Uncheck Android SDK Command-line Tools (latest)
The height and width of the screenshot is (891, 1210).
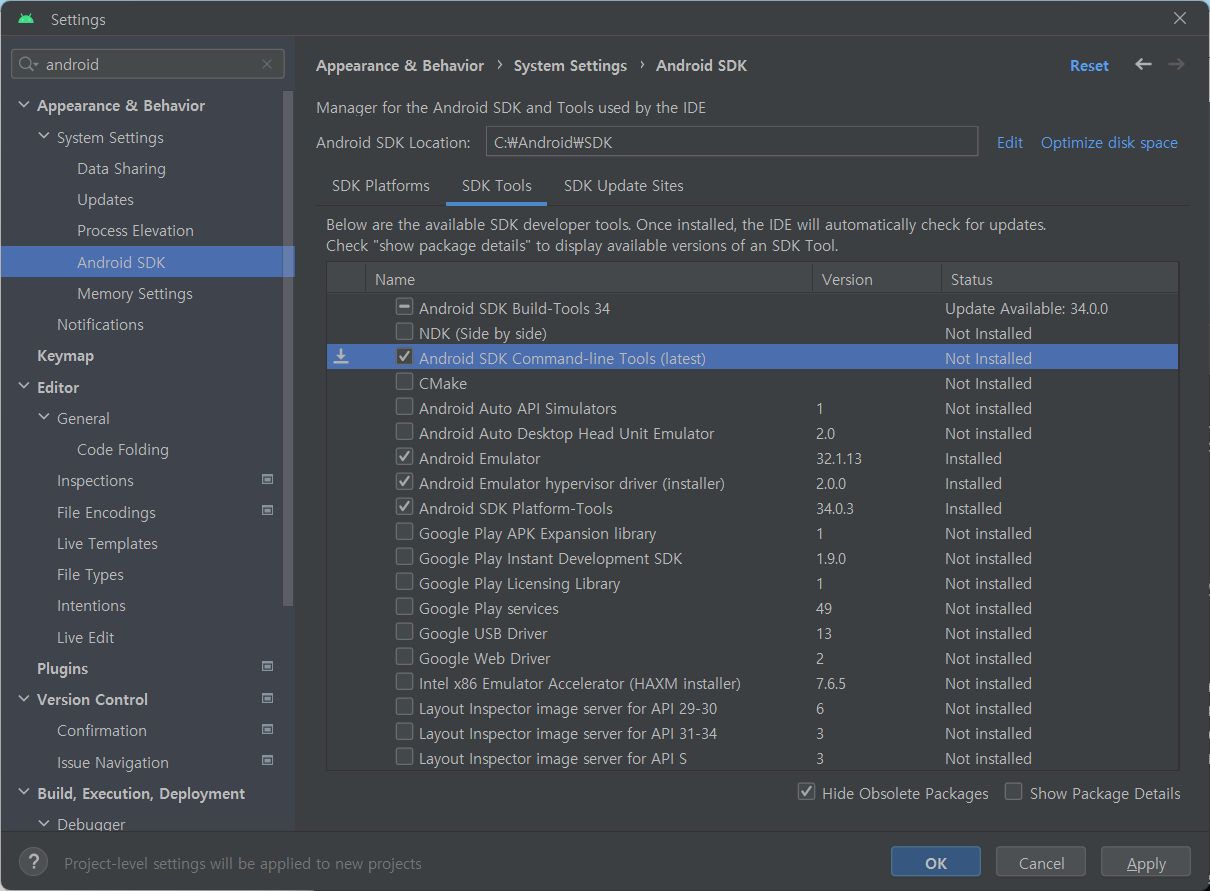point(404,357)
